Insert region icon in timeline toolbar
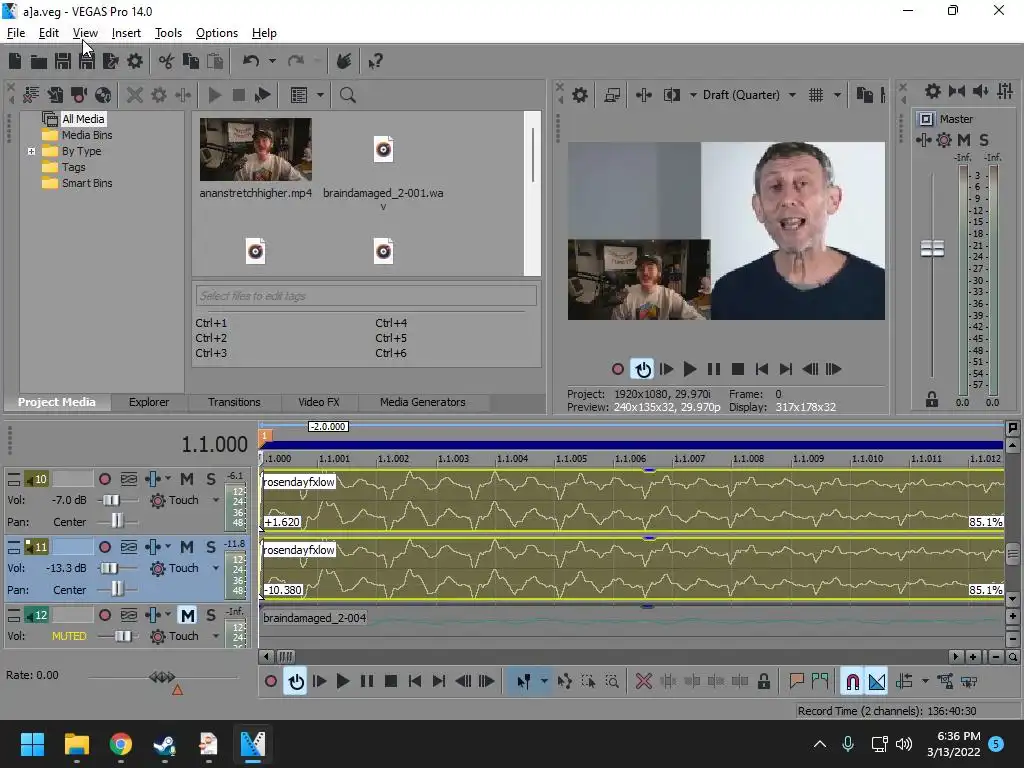The height and width of the screenshot is (768, 1024). (820, 682)
